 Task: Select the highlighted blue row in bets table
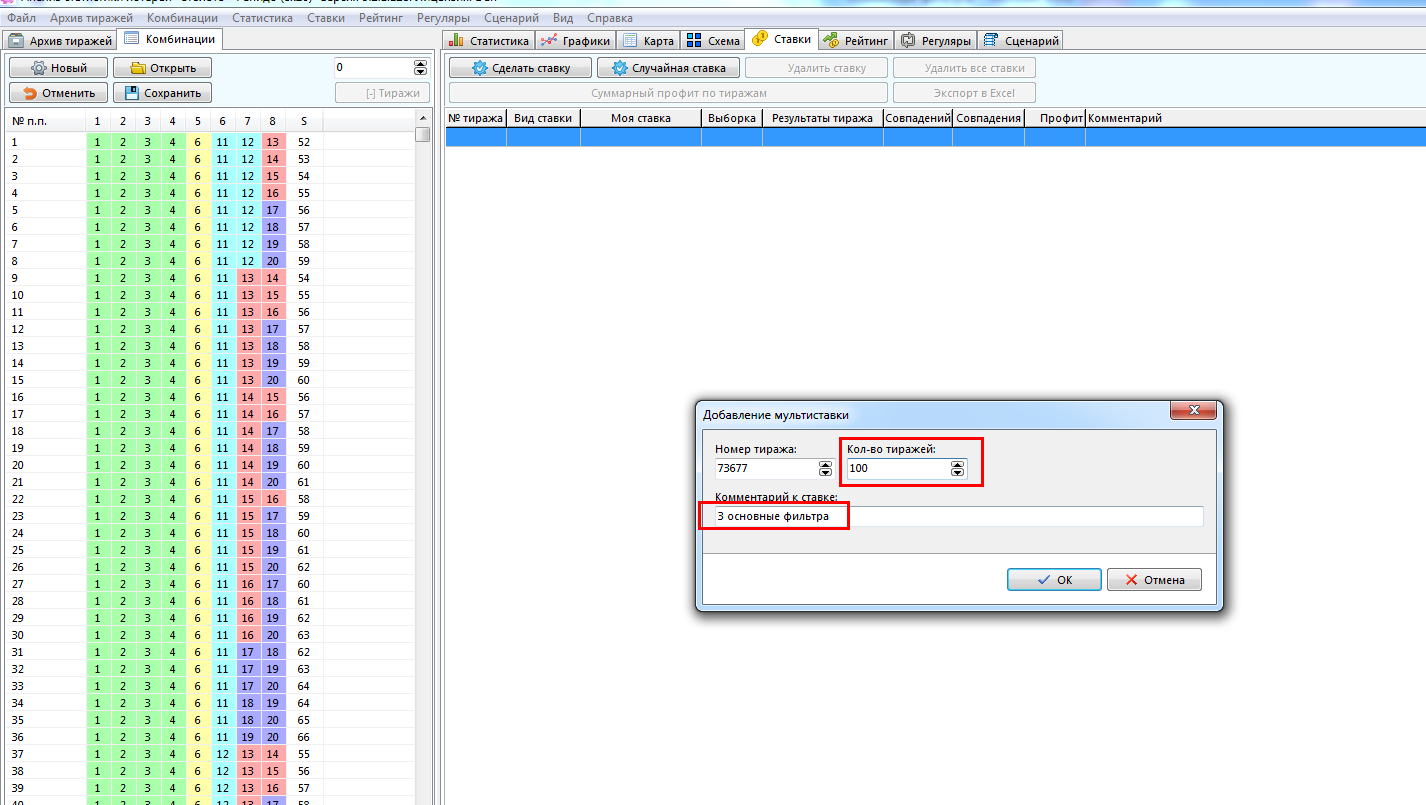935,137
